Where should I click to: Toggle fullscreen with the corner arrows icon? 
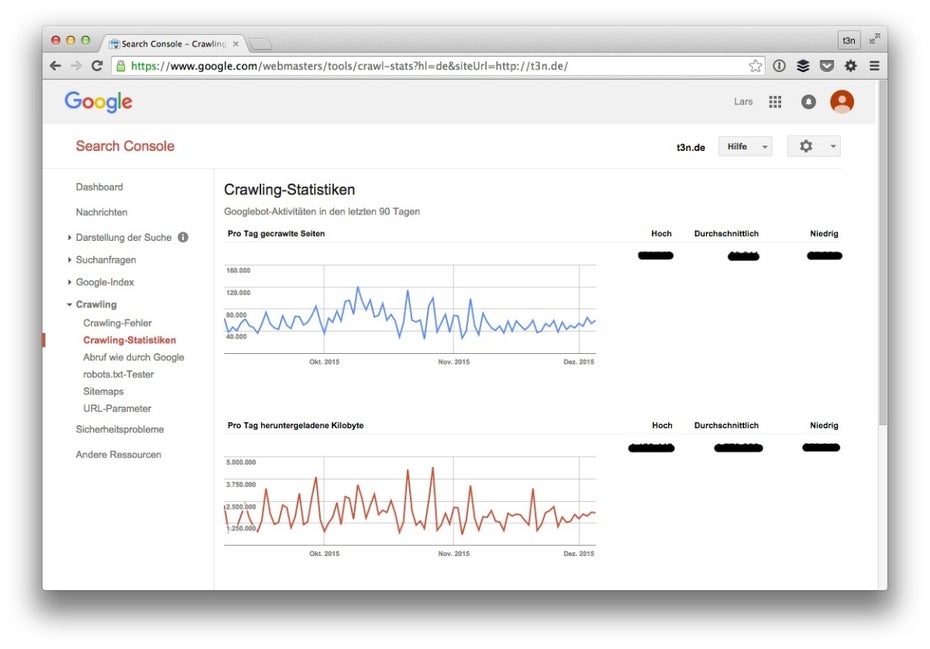point(874,40)
